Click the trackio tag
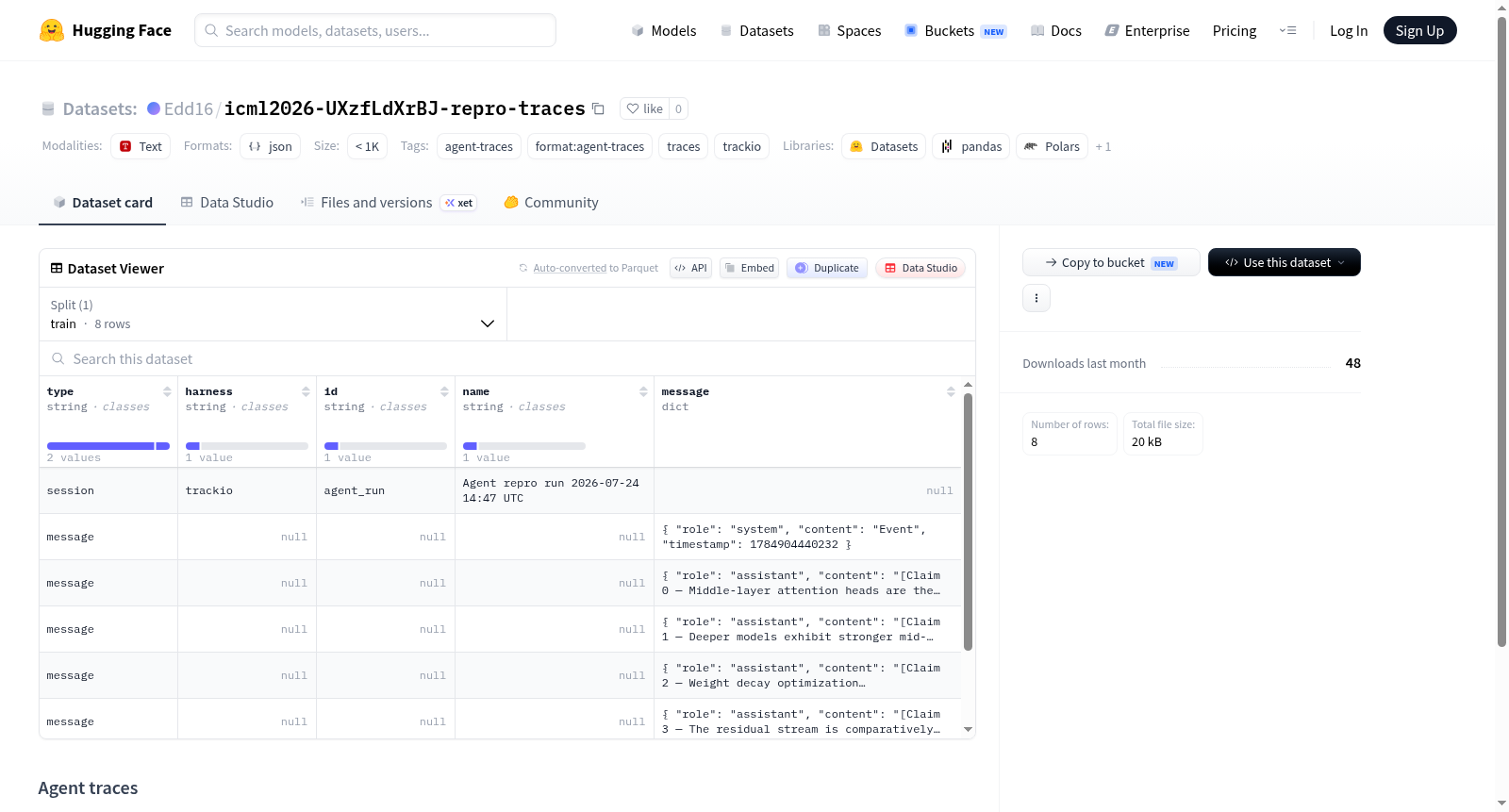Viewport: 1509px width, 812px height. tap(742, 146)
